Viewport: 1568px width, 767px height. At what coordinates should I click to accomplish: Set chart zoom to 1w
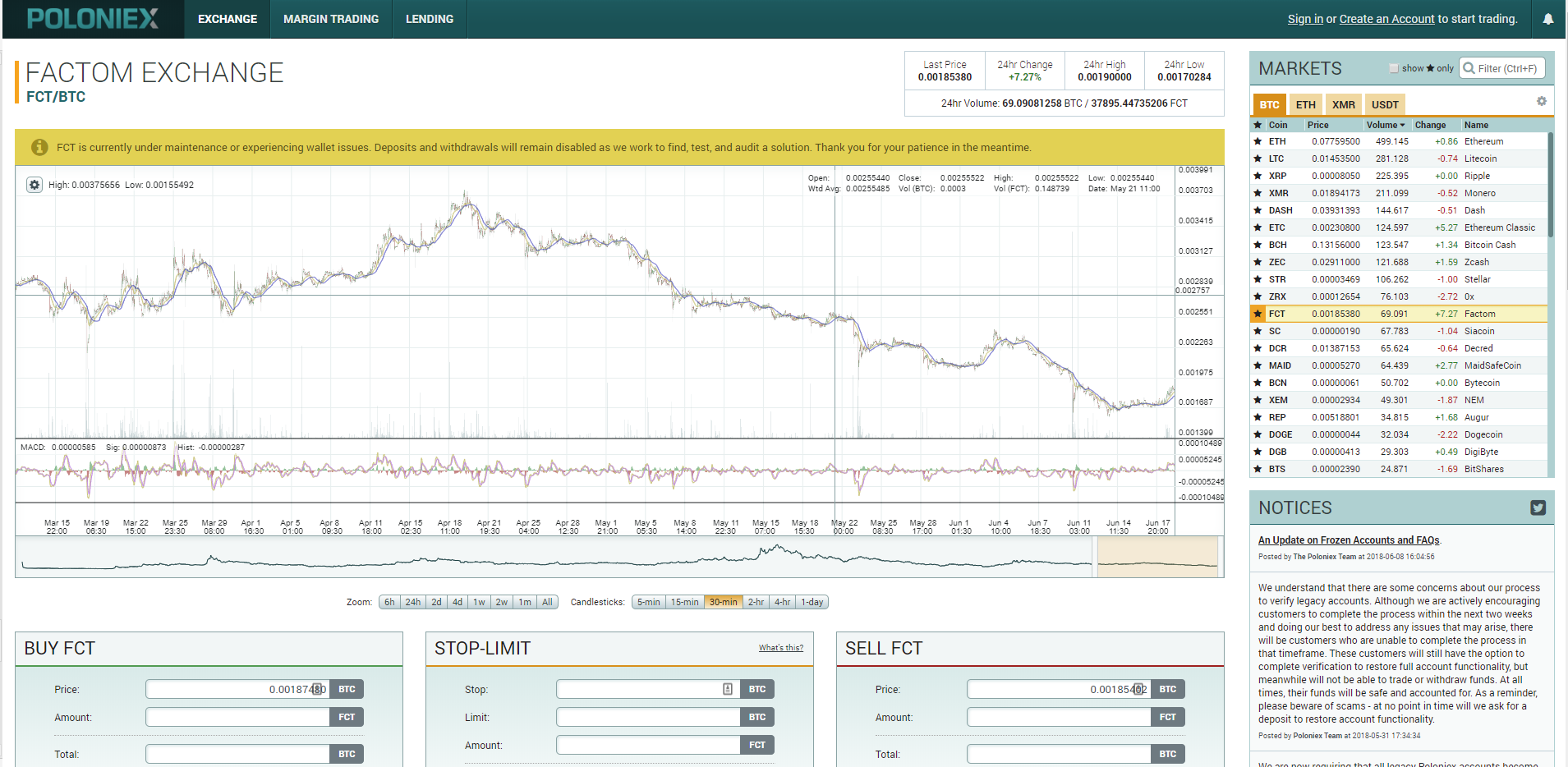(x=479, y=602)
